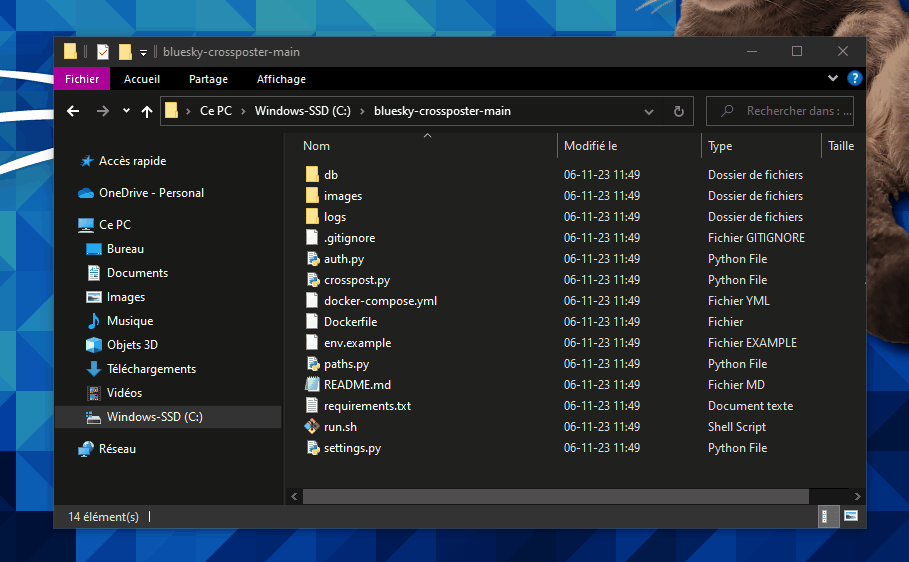
Task: Select the README.md file icon
Action: [312, 385]
